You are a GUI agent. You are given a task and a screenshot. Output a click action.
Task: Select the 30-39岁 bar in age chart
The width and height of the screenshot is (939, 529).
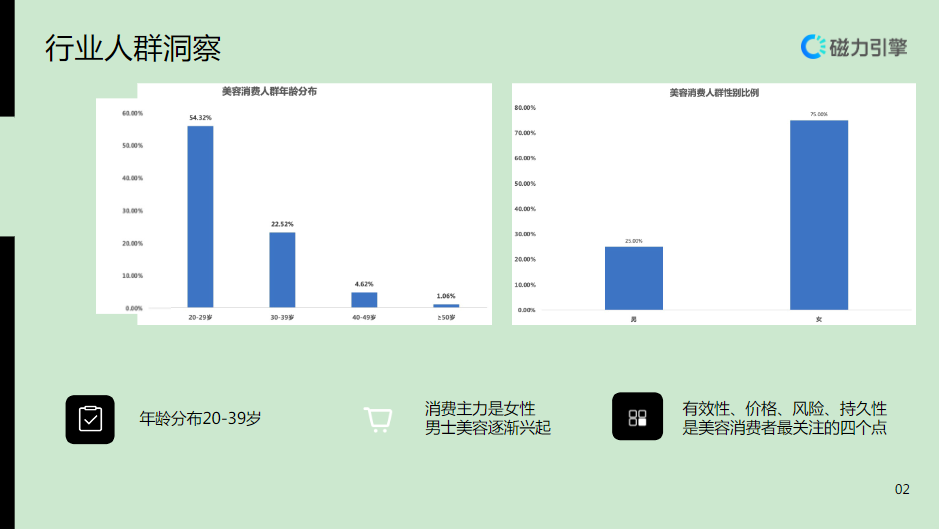tap(282, 269)
